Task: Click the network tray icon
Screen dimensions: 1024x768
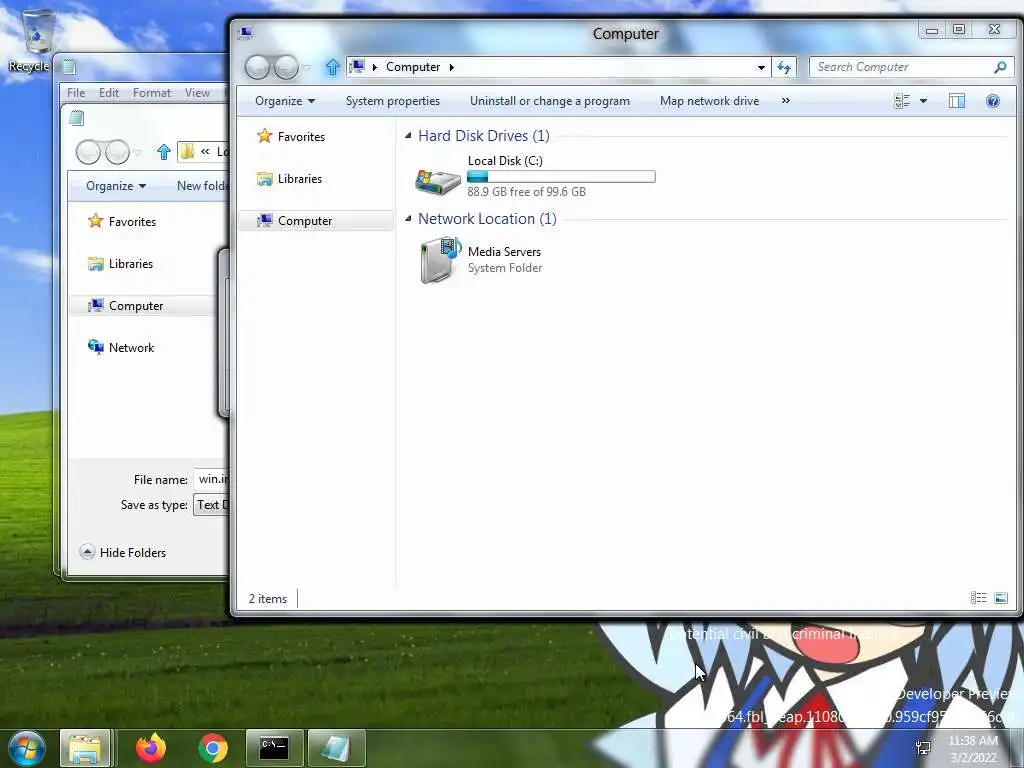Action: pyautogui.click(x=923, y=748)
